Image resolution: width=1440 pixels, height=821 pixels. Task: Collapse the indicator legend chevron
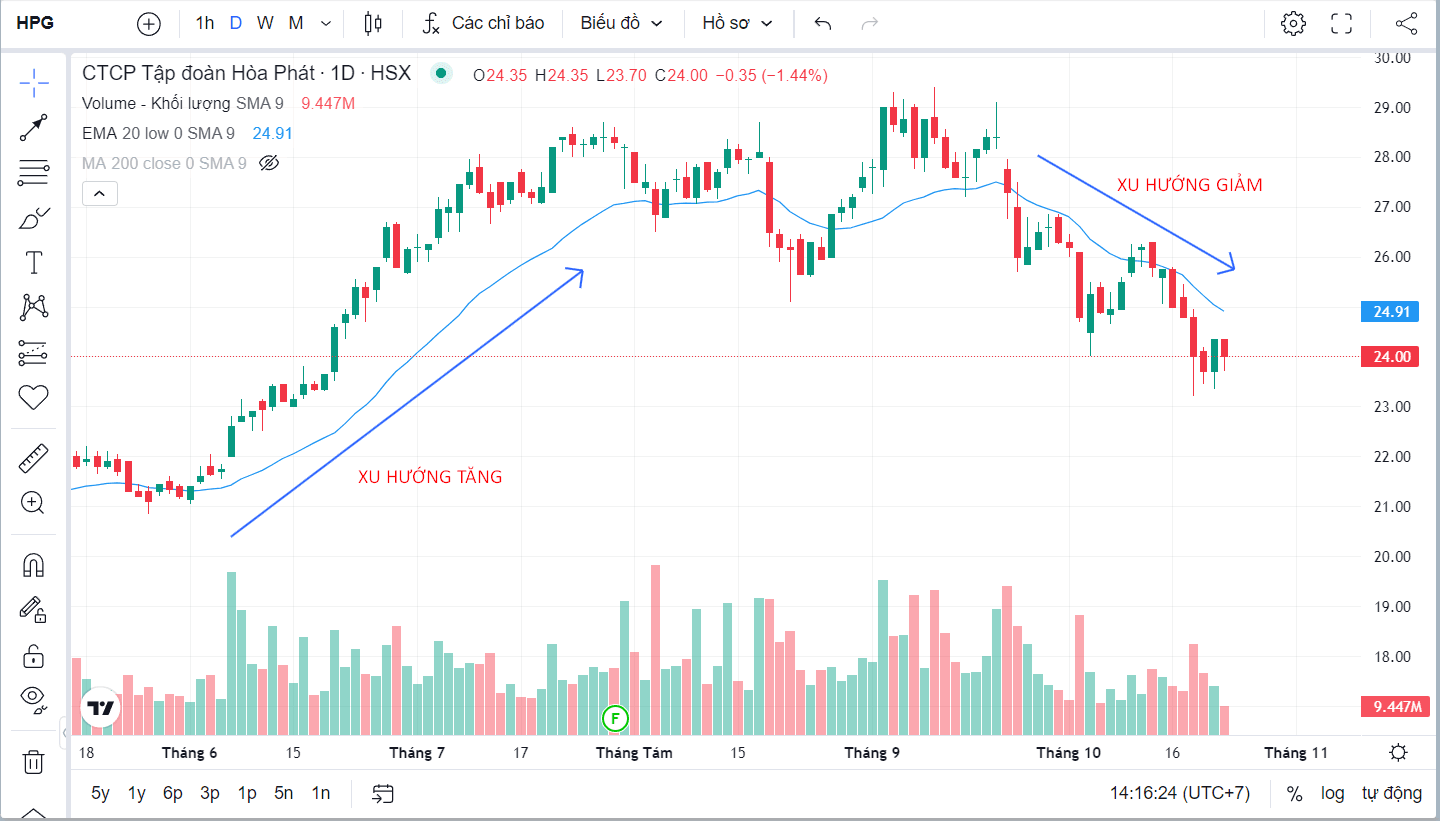[100, 194]
